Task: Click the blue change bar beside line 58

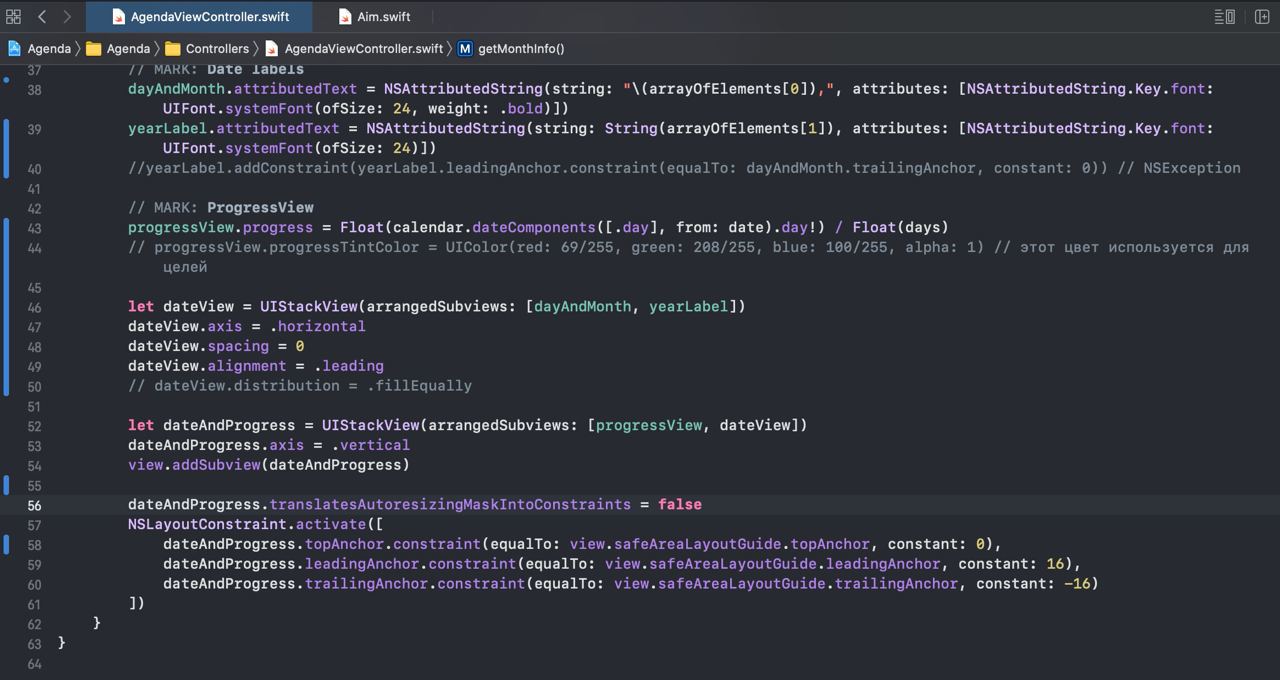Action: point(7,545)
